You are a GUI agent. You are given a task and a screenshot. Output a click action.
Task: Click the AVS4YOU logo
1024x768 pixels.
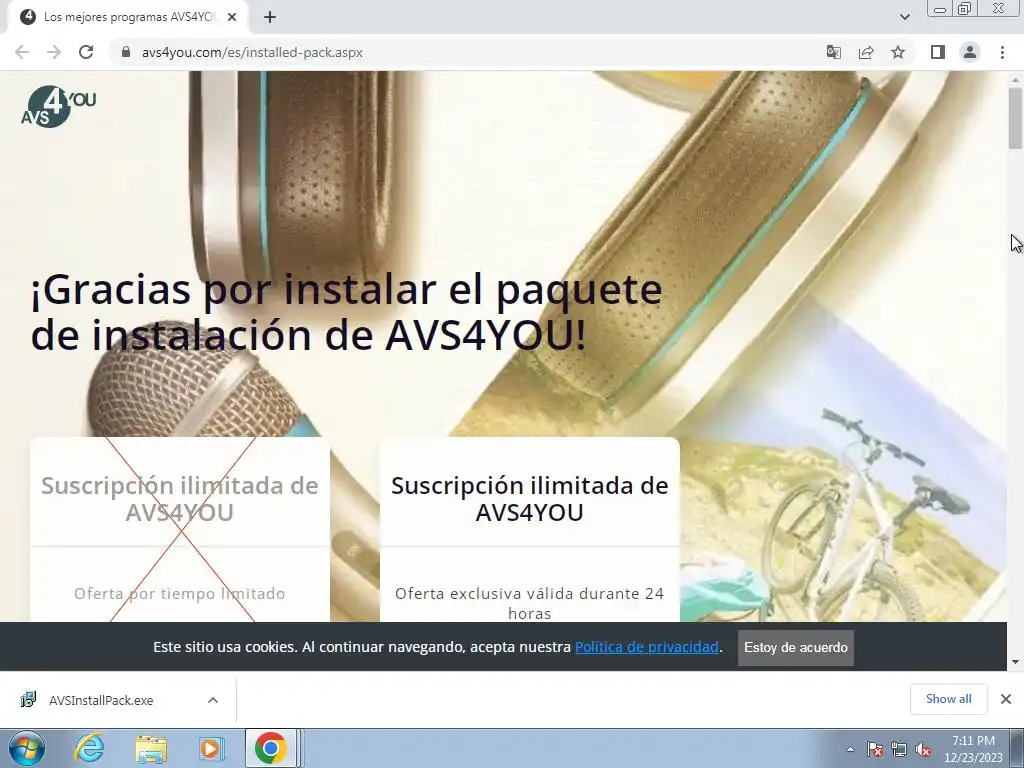(58, 106)
